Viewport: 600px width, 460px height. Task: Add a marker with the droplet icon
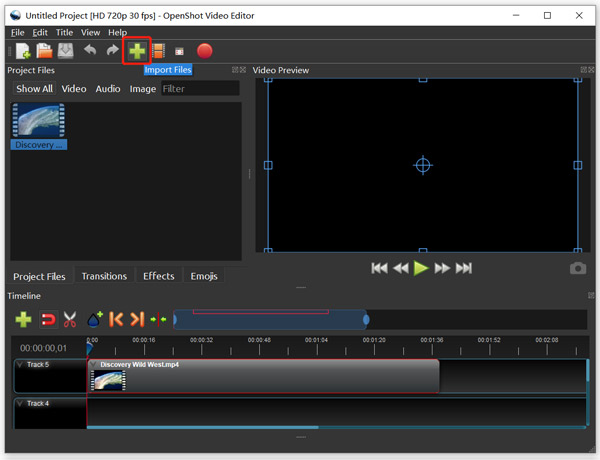pyautogui.click(x=95, y=320)
